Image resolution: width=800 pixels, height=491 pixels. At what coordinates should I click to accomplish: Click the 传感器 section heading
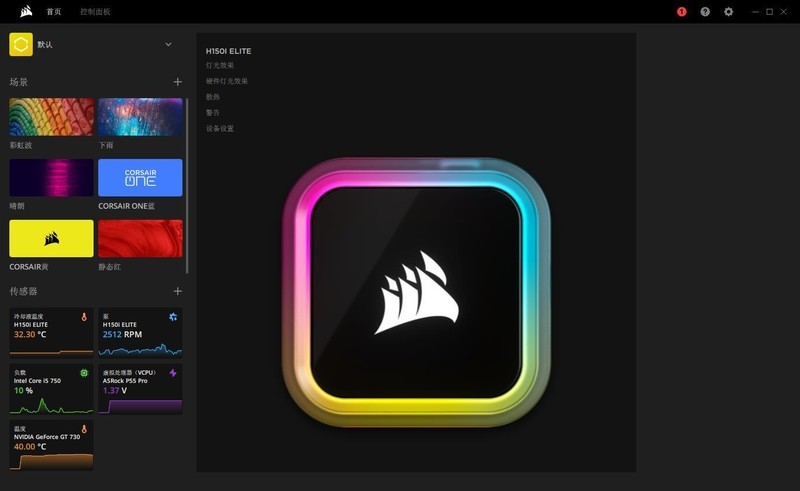pyautogui.click(x=23, y=291)
